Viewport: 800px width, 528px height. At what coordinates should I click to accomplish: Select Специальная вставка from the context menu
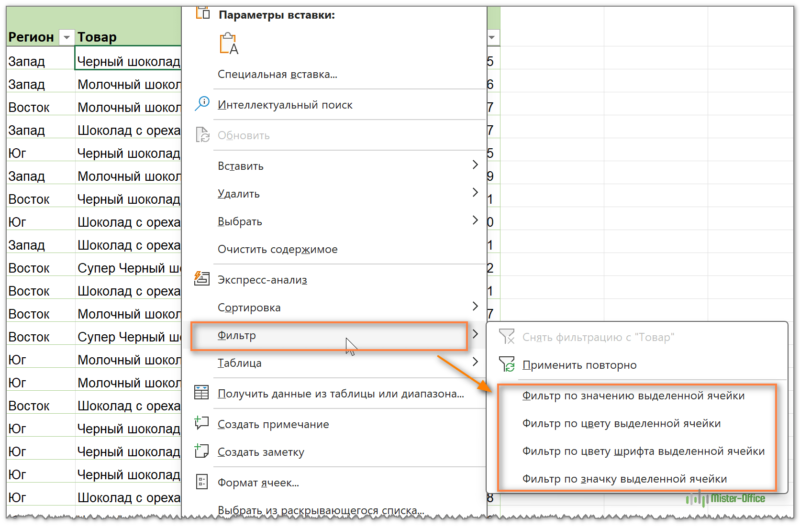pos(277,74)
